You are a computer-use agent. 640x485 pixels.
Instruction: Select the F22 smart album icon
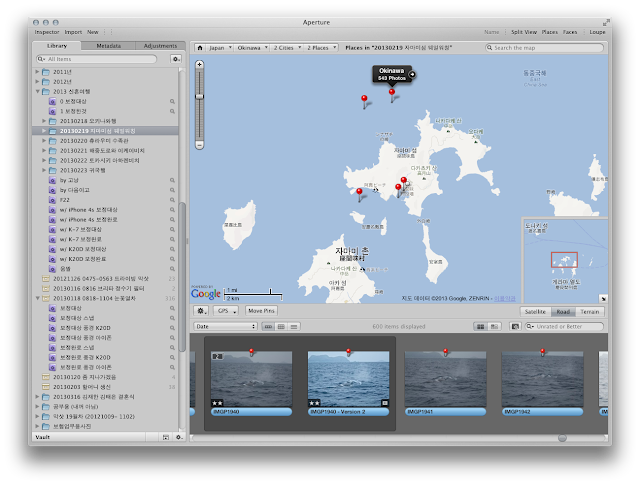pos(52,200)
